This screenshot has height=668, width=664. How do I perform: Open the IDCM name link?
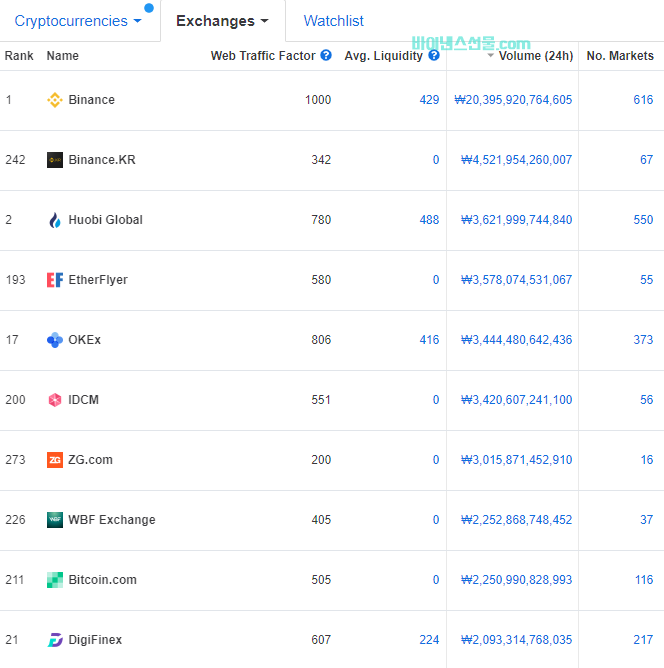click(83, 400)
